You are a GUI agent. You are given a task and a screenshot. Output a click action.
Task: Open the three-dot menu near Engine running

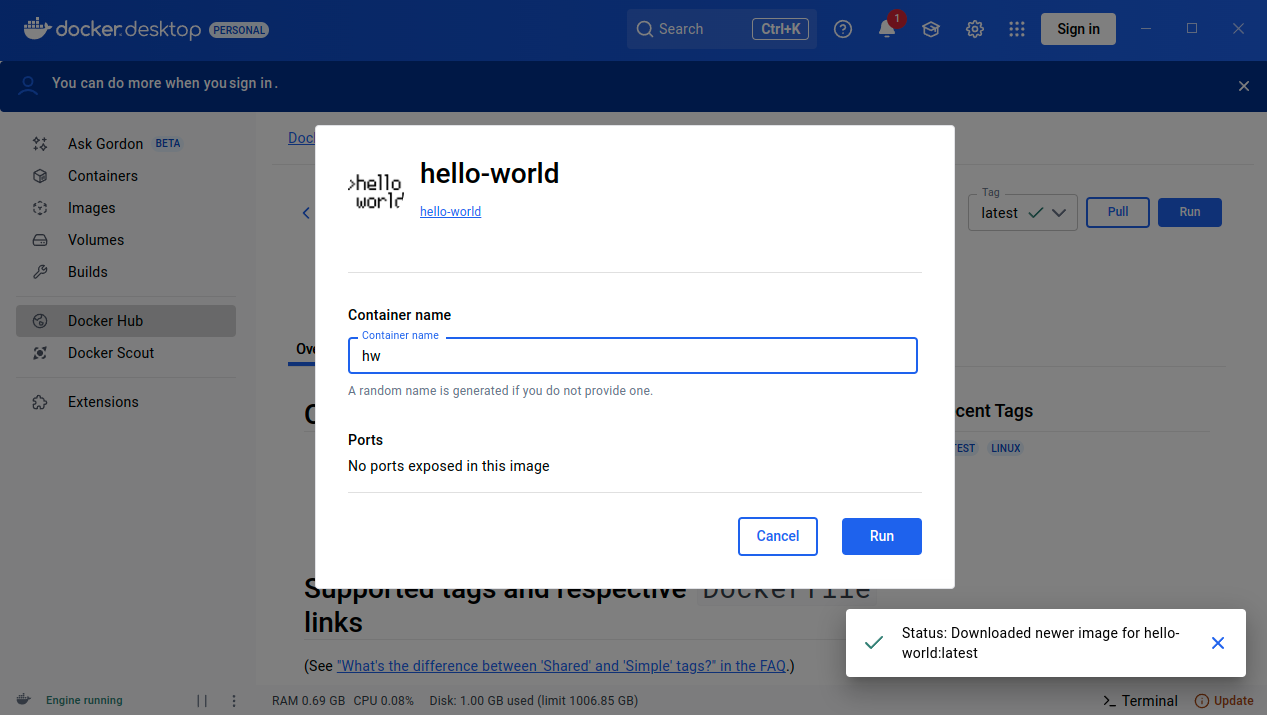click(x=234, y=700)
